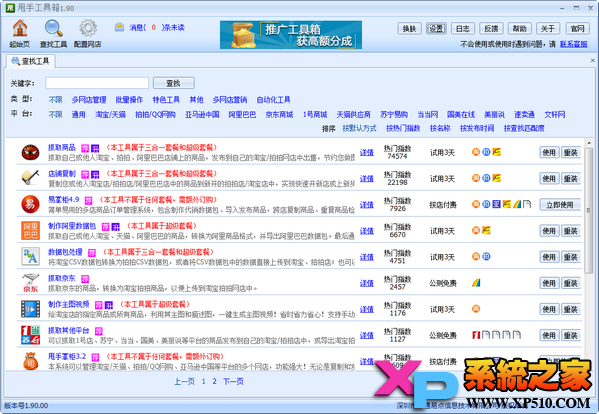Open 详情 link for 易掌柜4.9
The image size is (599, 414).
click(367, 205)
